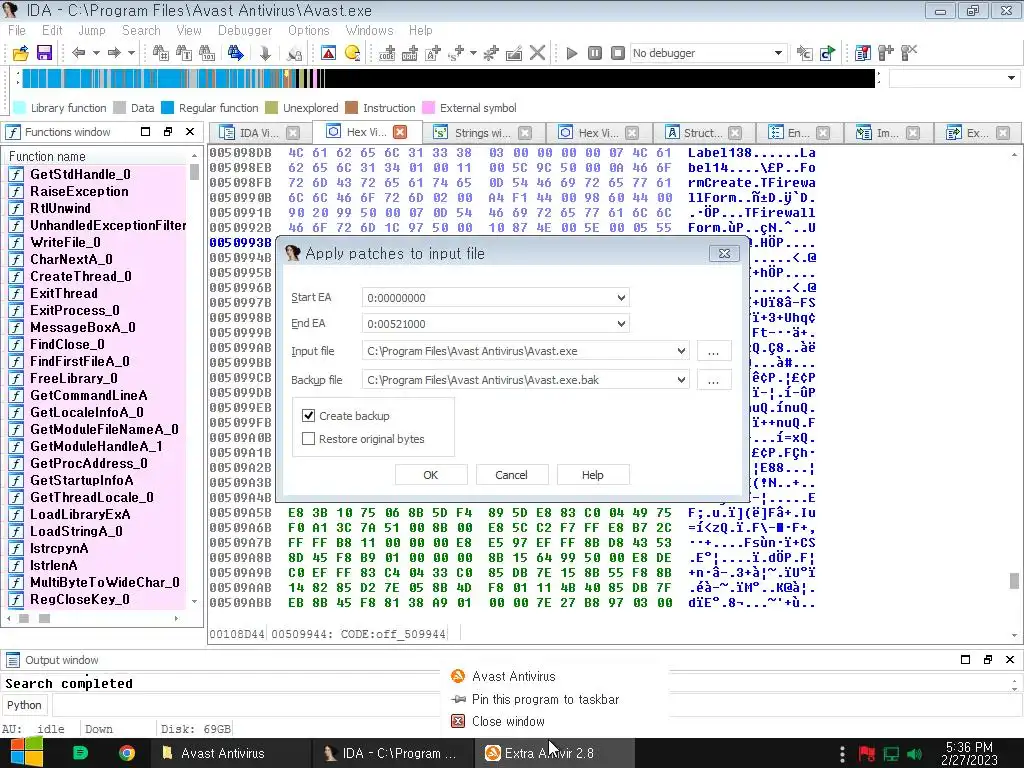Open the Debugger menu
Image resolution: width=1024 pixels, height=768 pixels.
click(245, 31)
